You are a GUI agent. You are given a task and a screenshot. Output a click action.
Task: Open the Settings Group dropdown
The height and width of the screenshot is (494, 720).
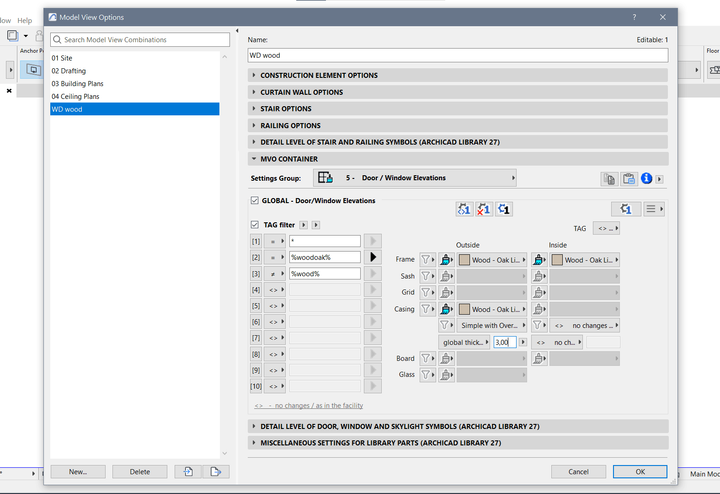(416, 178)
